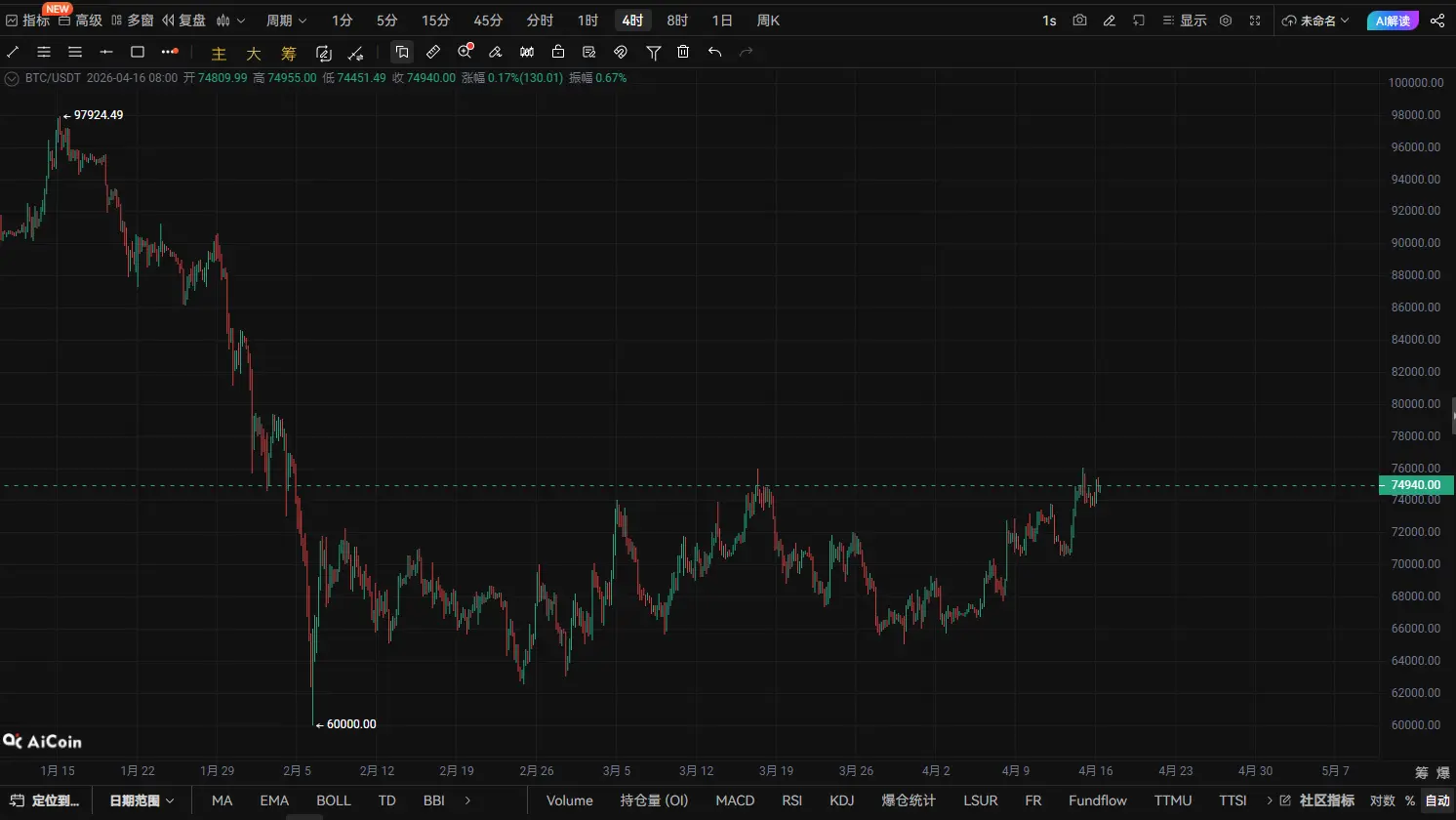Enter fullscreen mode with expand icon
The height and width of the screenshot is (820, 1456).
point(1255,20)
